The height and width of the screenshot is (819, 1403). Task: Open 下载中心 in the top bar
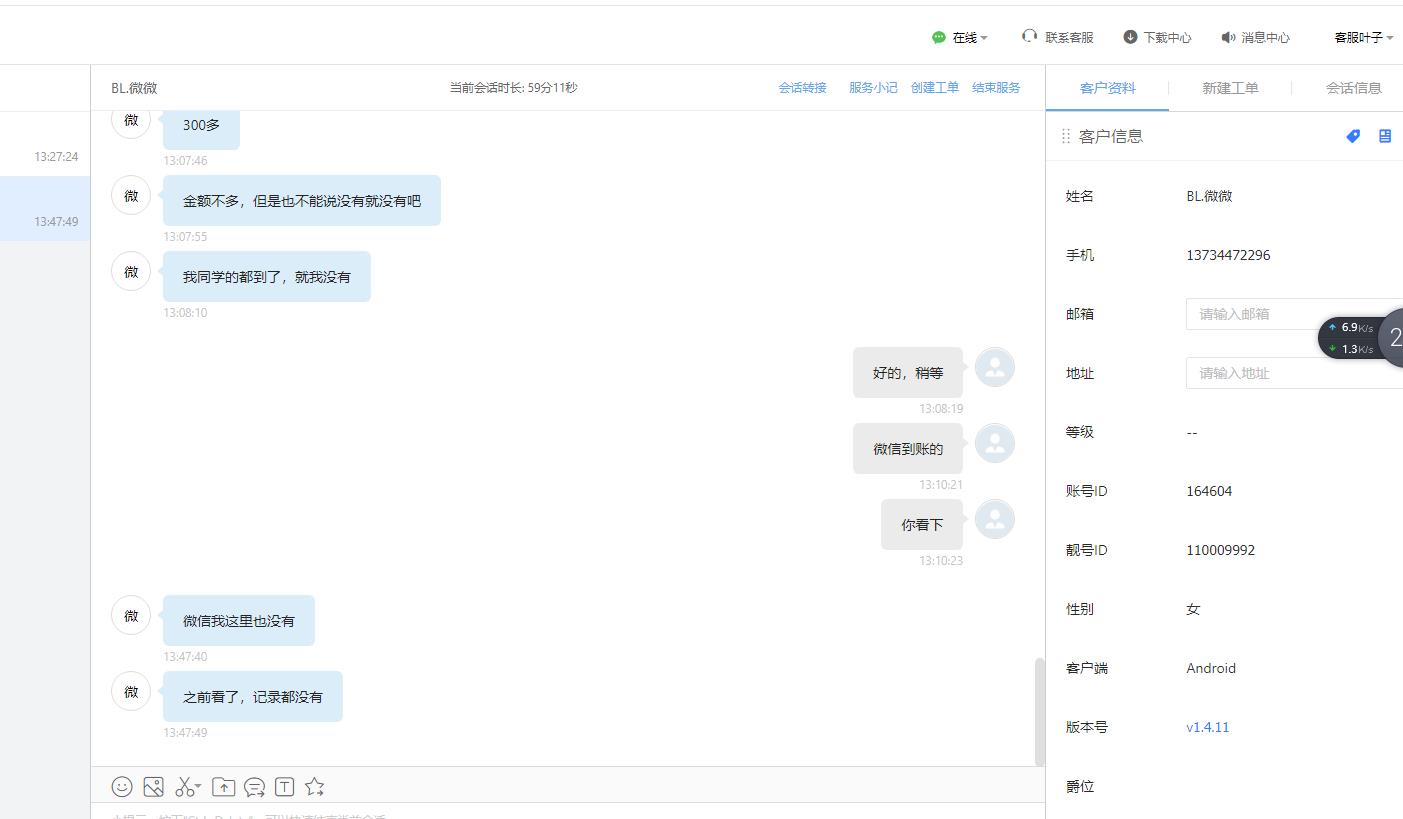coord(1157,38)
